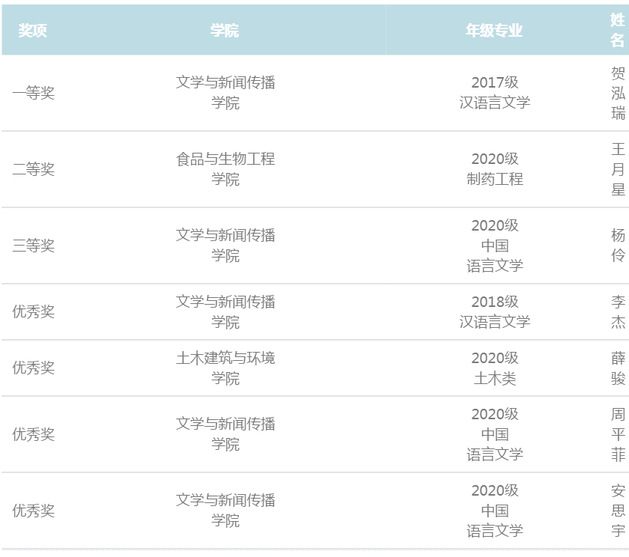Select the 土木建筑与环境学院 cell
The image size is (629, 557).
[225, 367]
